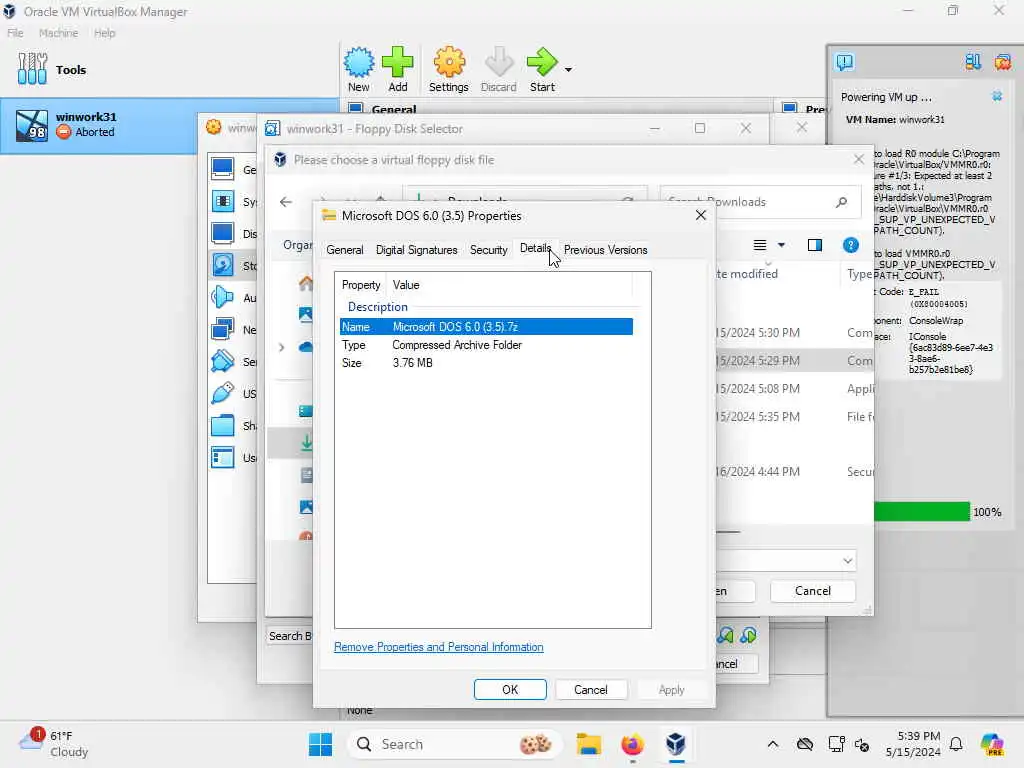Select file row dated 5:35 PM
Viewport: 1024px width, 768px height.
795,417
